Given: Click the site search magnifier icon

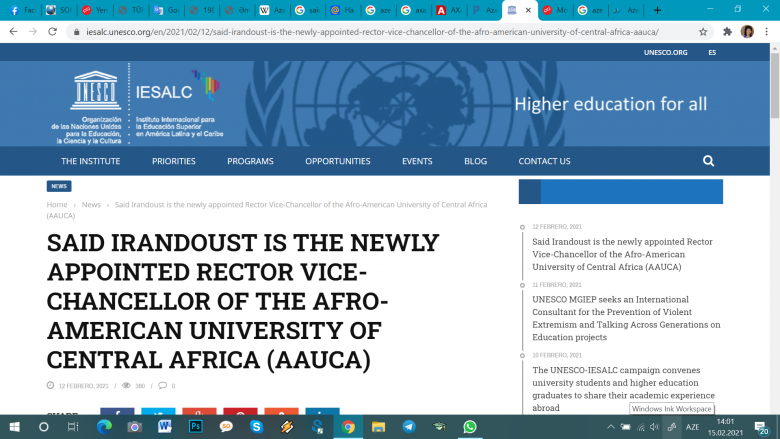Looking at the screenshot, I should 708,161.
